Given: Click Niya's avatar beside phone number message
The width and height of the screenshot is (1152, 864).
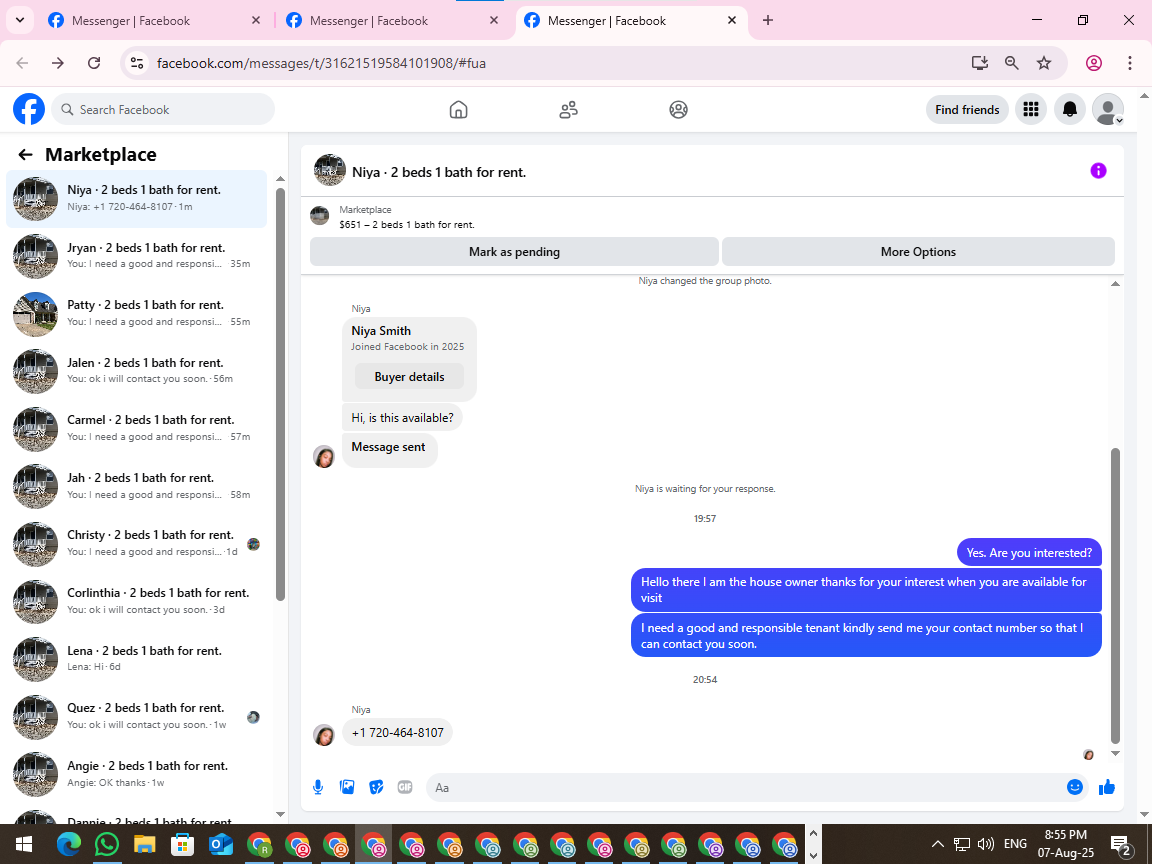Looking at the screenshot, I should click(x=324, y=735).
